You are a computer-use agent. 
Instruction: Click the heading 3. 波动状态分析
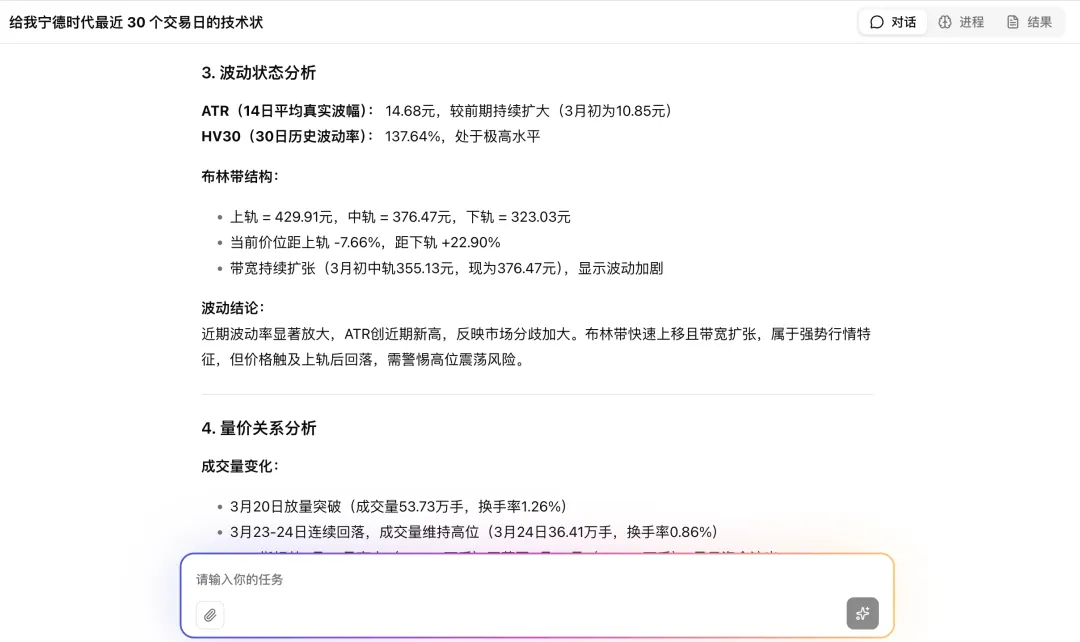click(x=258, y=72)
